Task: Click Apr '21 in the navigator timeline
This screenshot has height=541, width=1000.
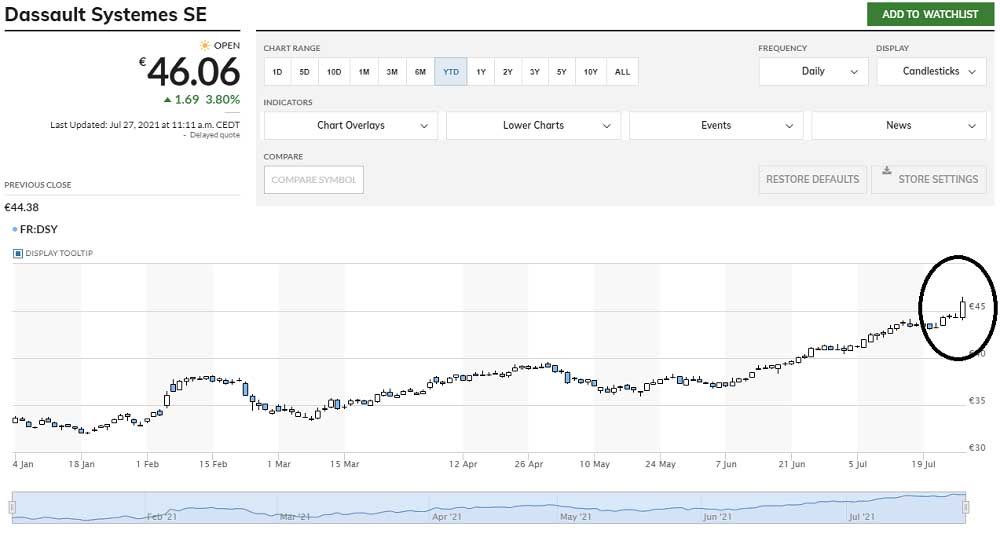Action: pyautogui.click(x=446, y=516)
